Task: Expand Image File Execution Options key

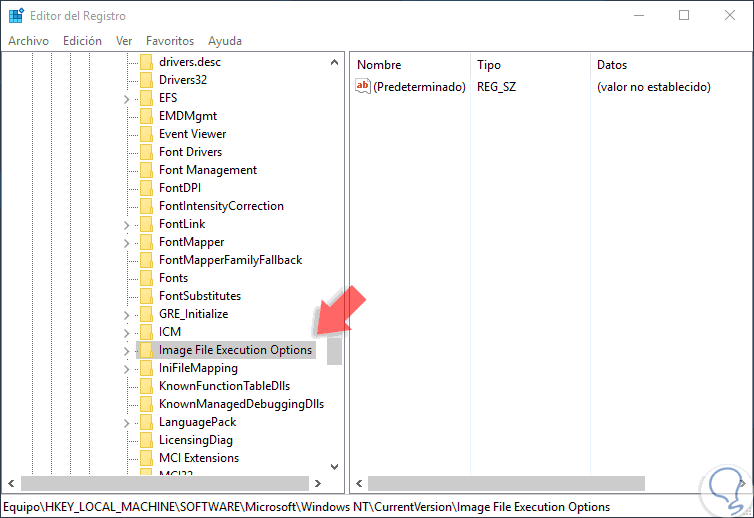Action: (126, 350)
